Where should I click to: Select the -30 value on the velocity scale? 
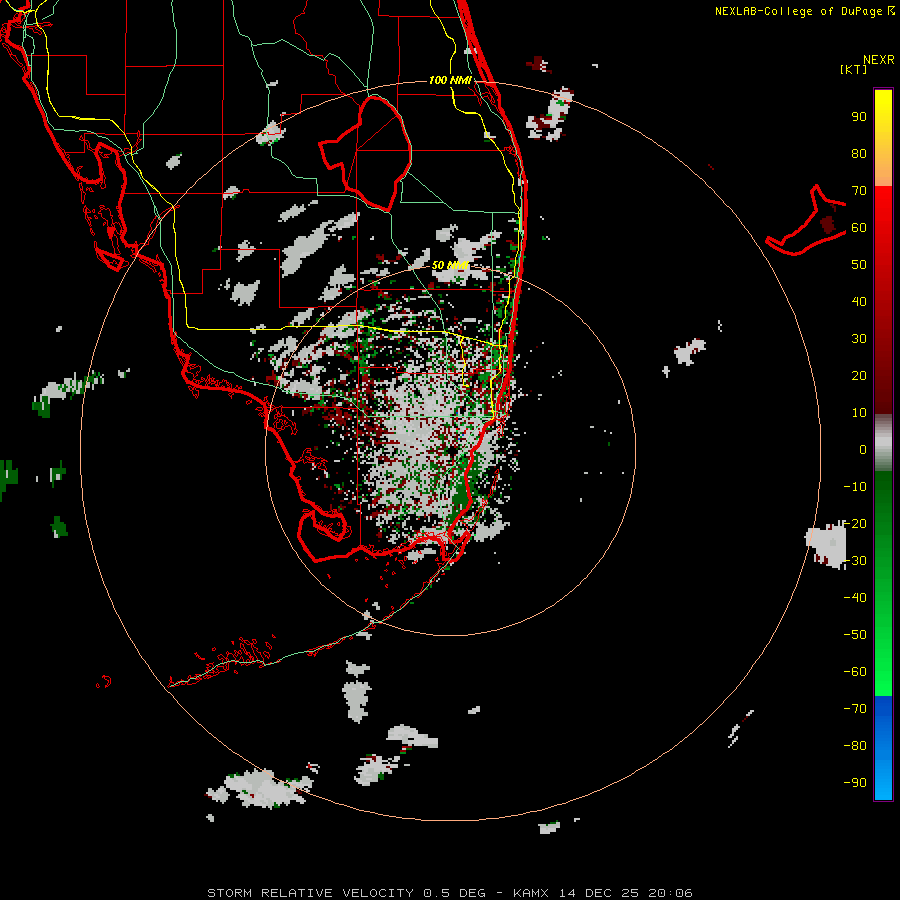[855, 561]
